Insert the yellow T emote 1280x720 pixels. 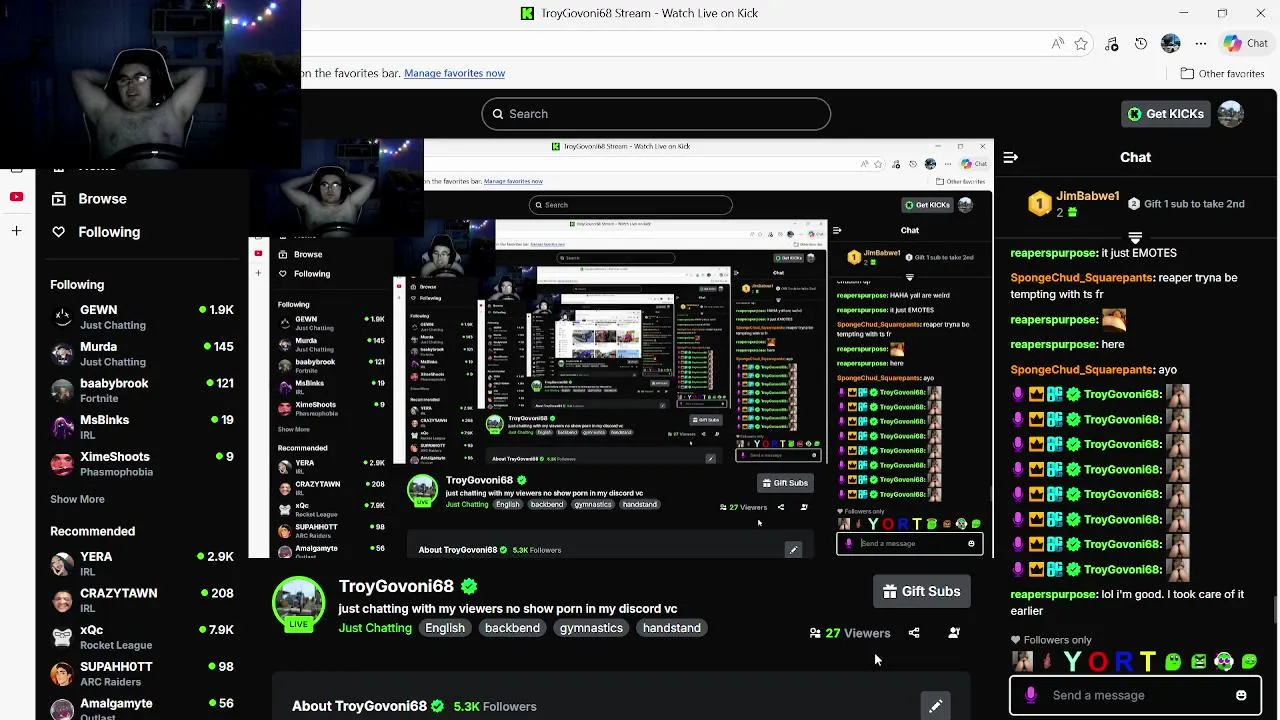pos(1147,662)
